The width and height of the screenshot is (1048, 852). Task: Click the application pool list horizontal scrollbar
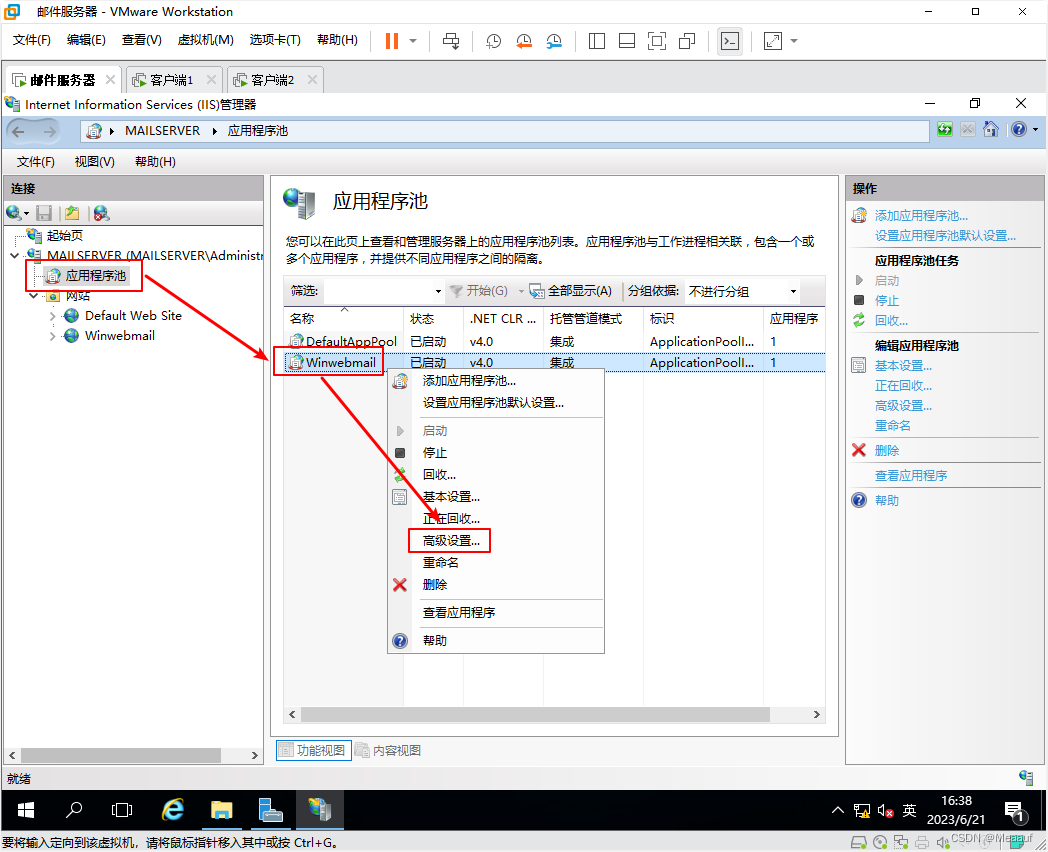tap(535, 714)
